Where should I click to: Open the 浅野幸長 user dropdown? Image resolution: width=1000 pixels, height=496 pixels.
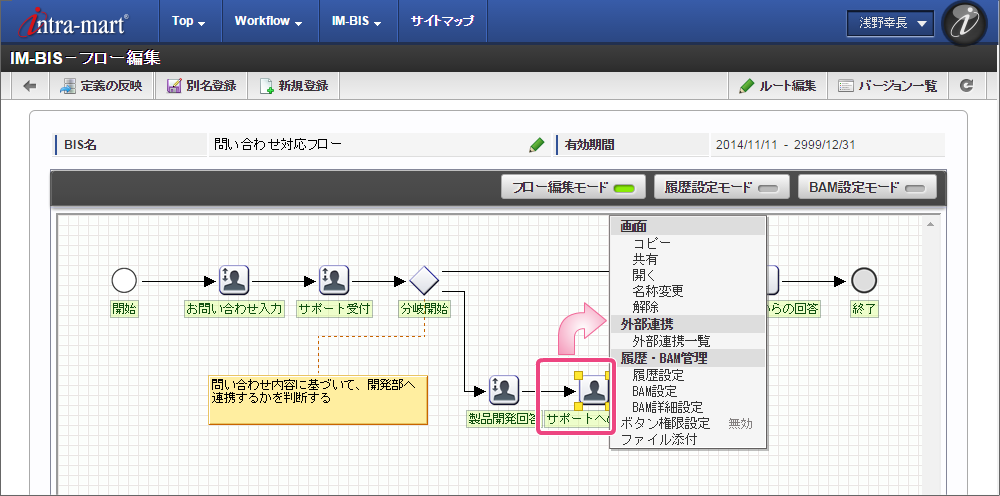pos(890,24)
